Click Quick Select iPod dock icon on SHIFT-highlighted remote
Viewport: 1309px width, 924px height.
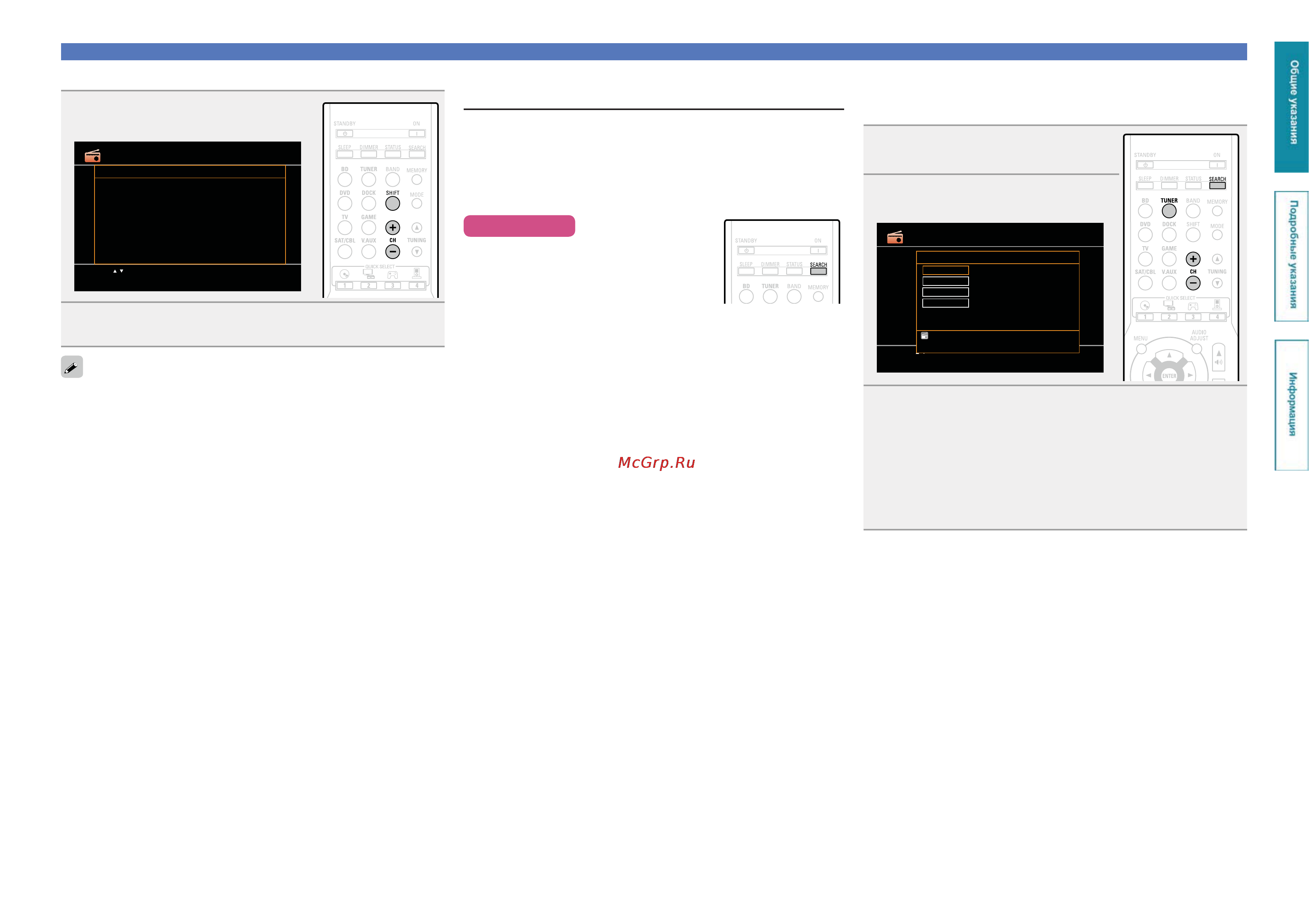click(x=417, y=273)
